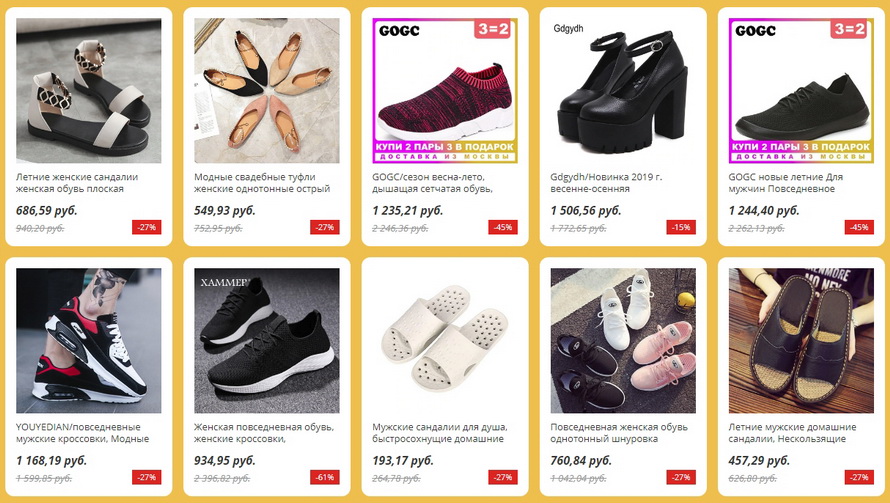
Task: Open the pointed wedding flats product image
Action: tap(267, 91)
